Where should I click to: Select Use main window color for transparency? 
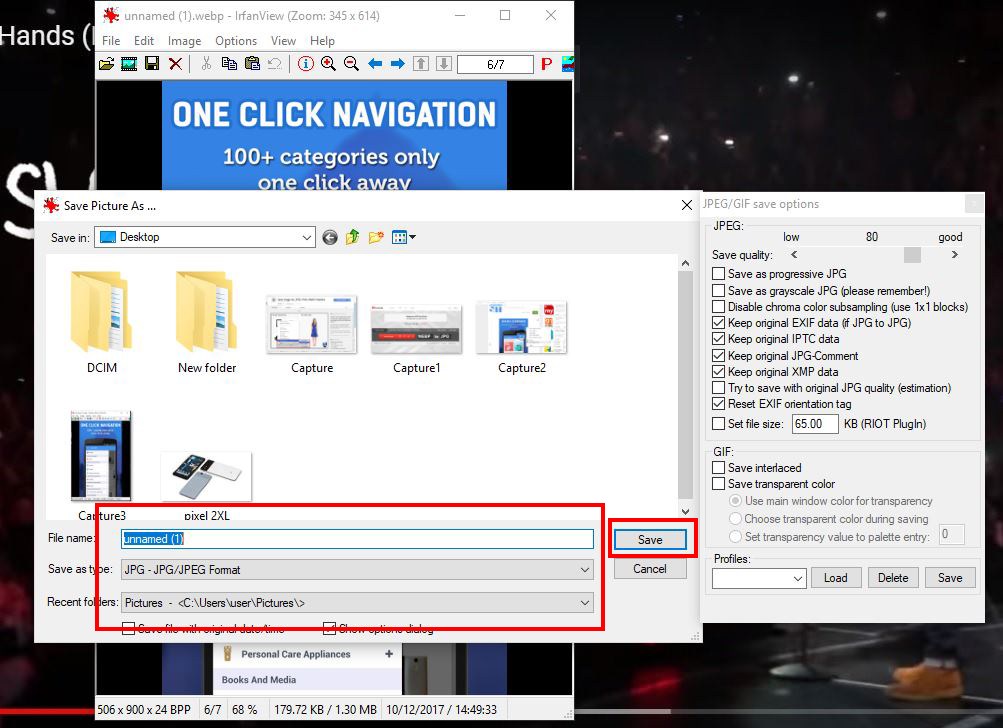[x=734, y=499]
